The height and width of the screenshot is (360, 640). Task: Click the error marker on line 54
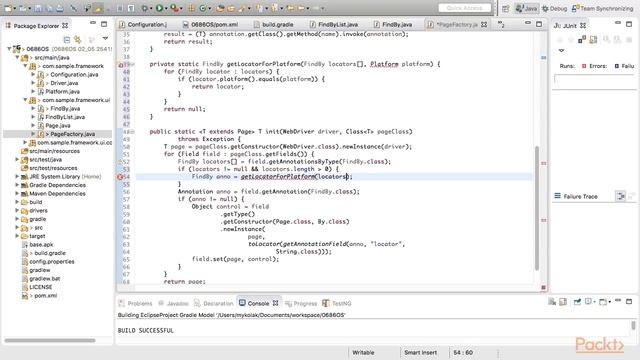pos(120,177)
